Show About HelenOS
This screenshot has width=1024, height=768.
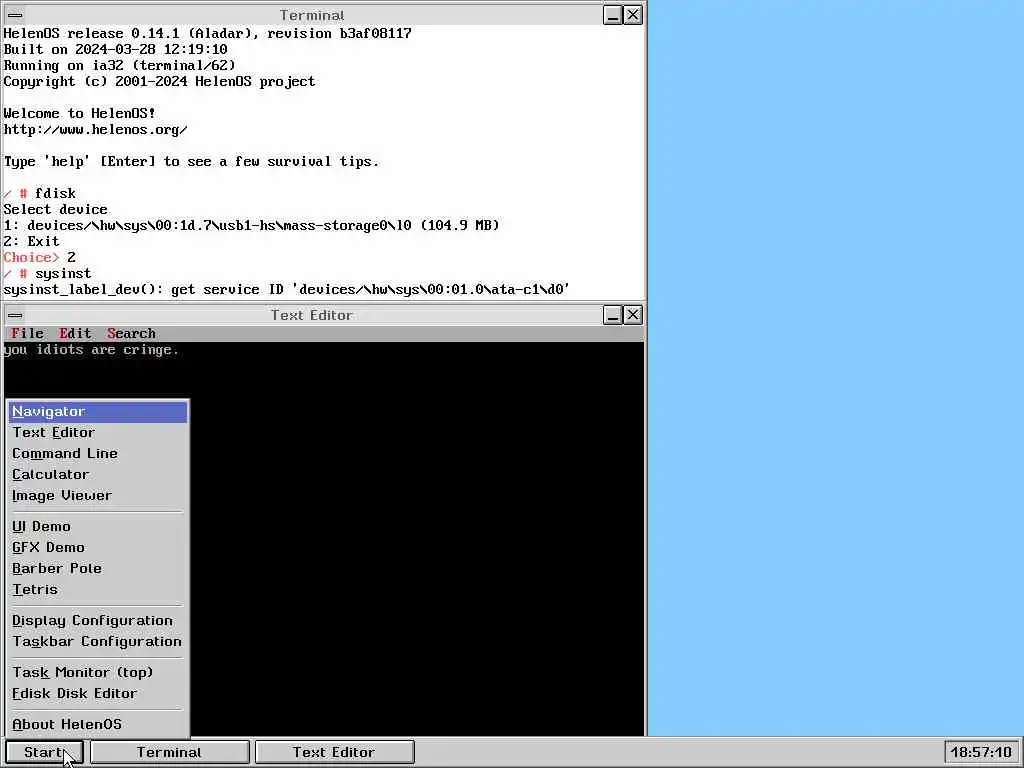[x=98, y=724]
